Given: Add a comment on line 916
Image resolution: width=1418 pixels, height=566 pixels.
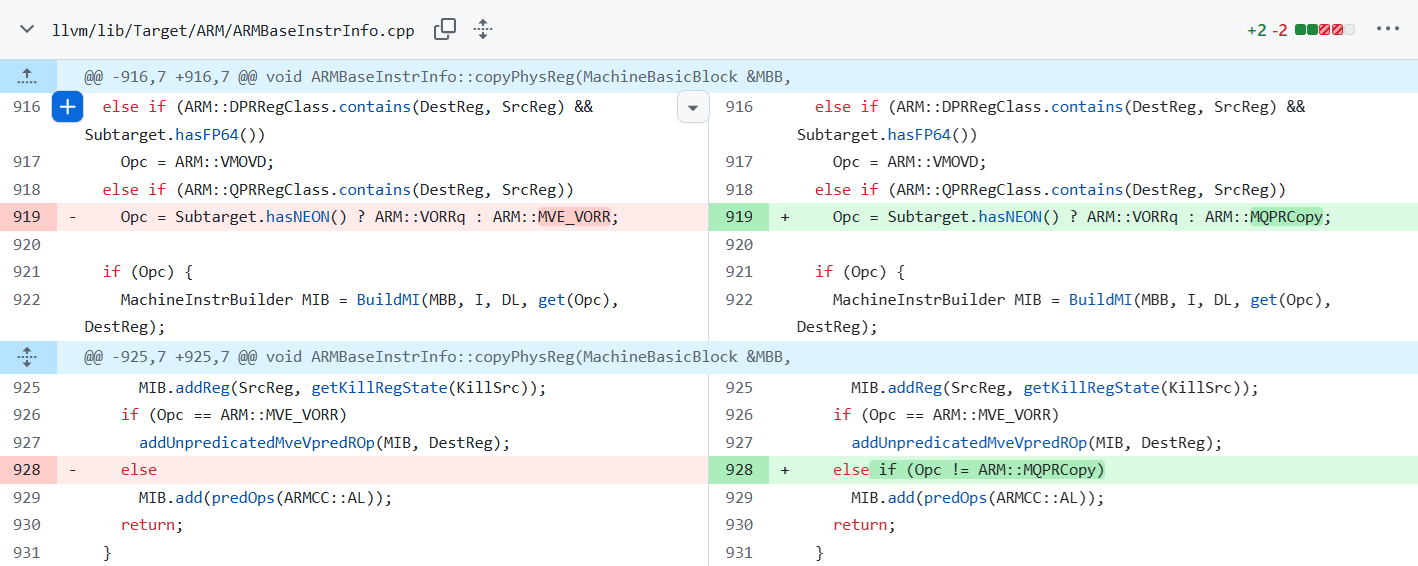Looking at the screenshot, I should (67, 107).
